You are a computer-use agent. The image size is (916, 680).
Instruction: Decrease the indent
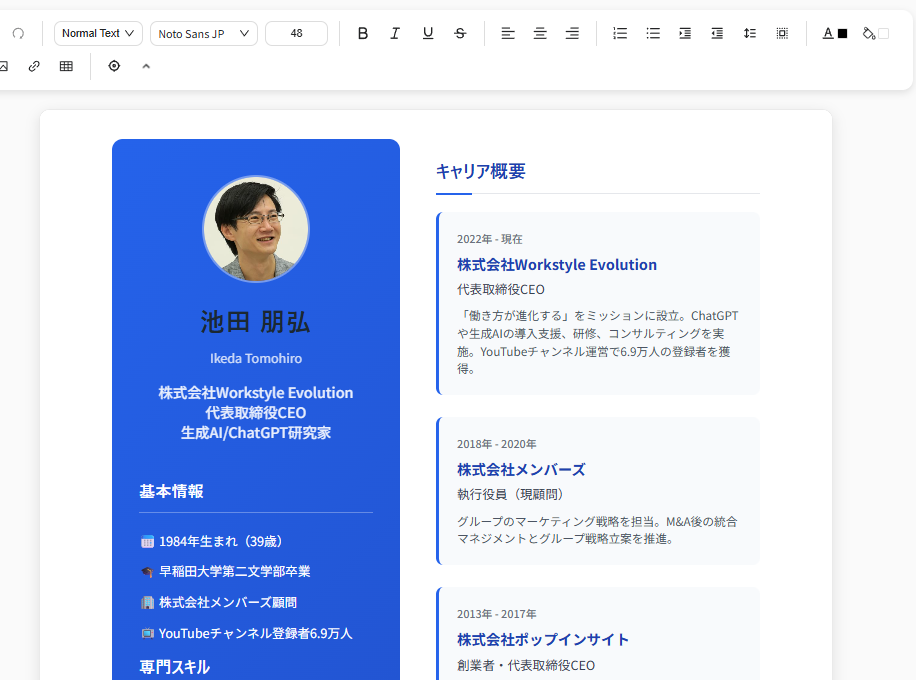coord(717,33)
